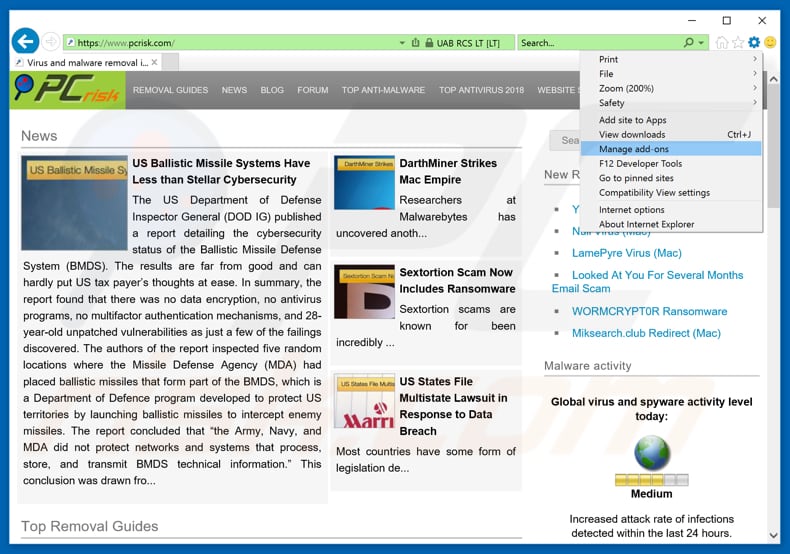The width and height of the screenshot is (790, 554).
Task: Open WORMCRYPT0R Ransomware link
Action: coord(649,311)
